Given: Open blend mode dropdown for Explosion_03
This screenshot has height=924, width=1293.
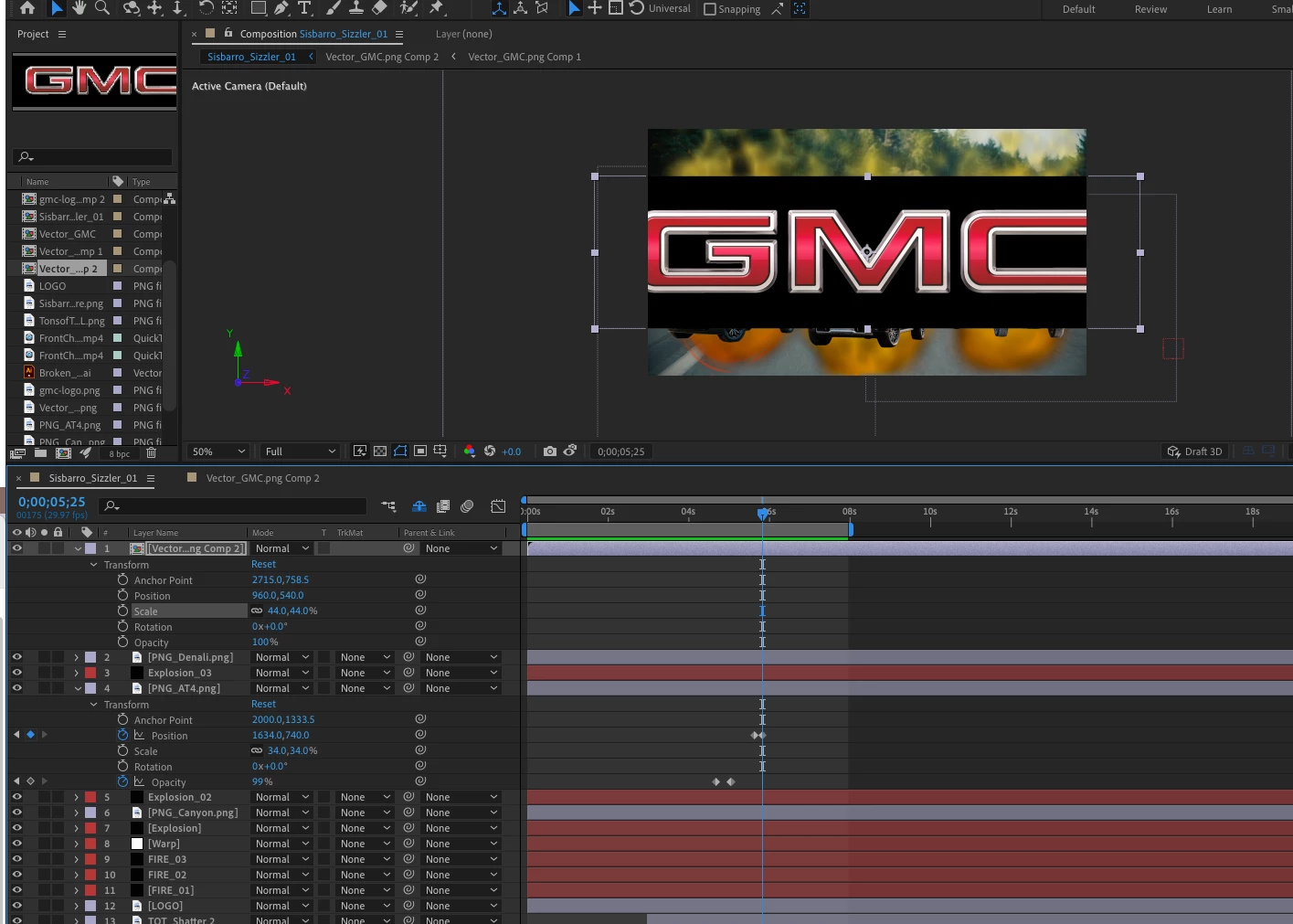Looking at the screenshot, I should tap(282, 673).
